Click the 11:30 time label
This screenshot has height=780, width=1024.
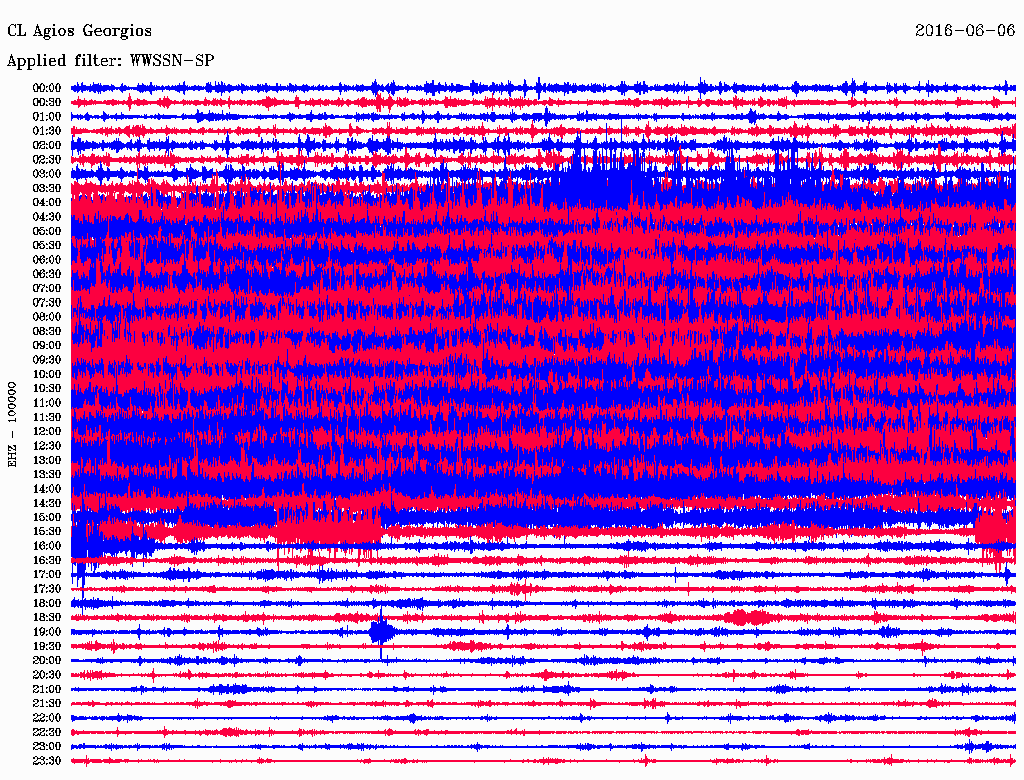click(x=47, y=417)
